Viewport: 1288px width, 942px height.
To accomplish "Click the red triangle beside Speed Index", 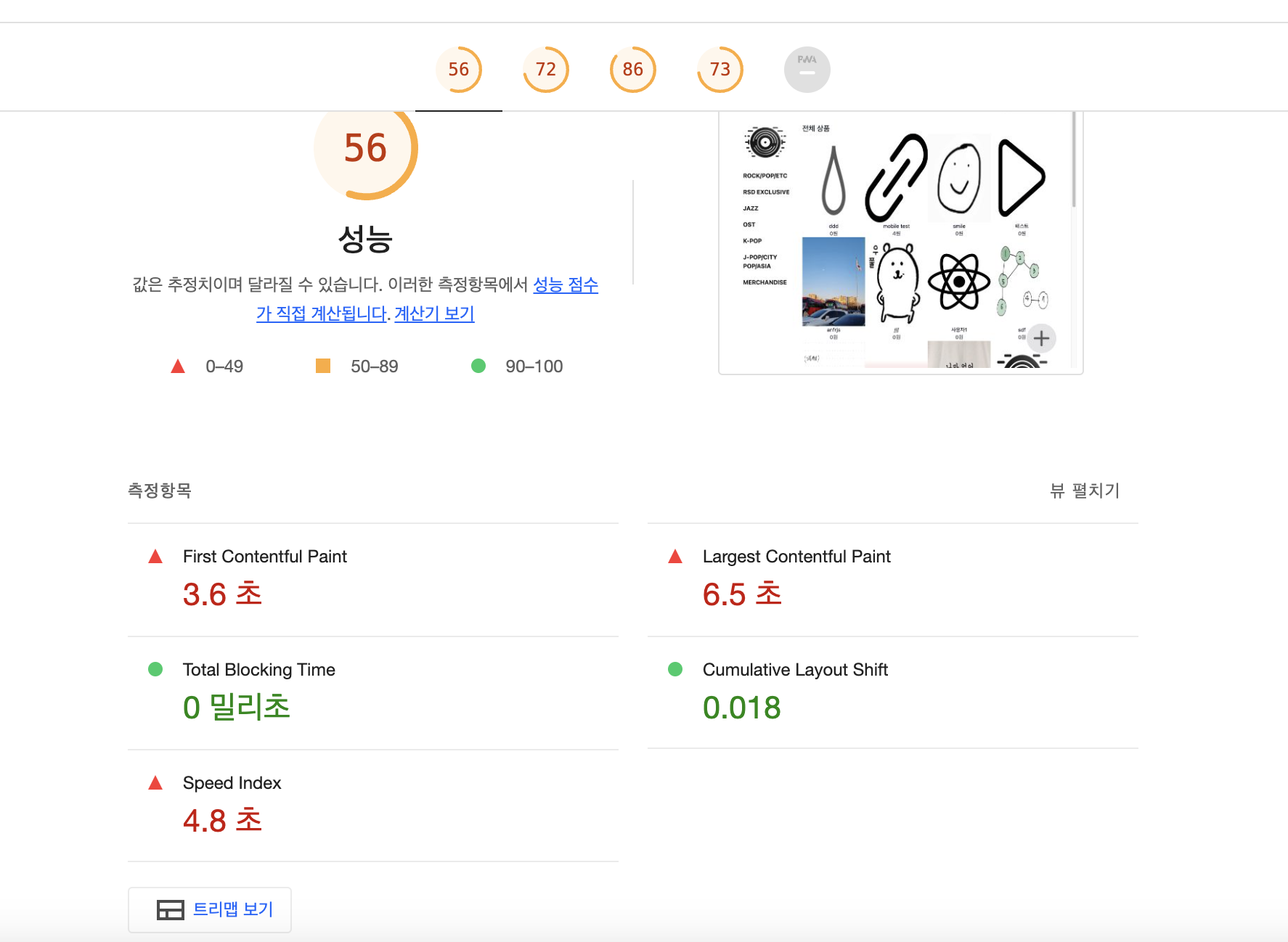I will [x=155, y=783].
